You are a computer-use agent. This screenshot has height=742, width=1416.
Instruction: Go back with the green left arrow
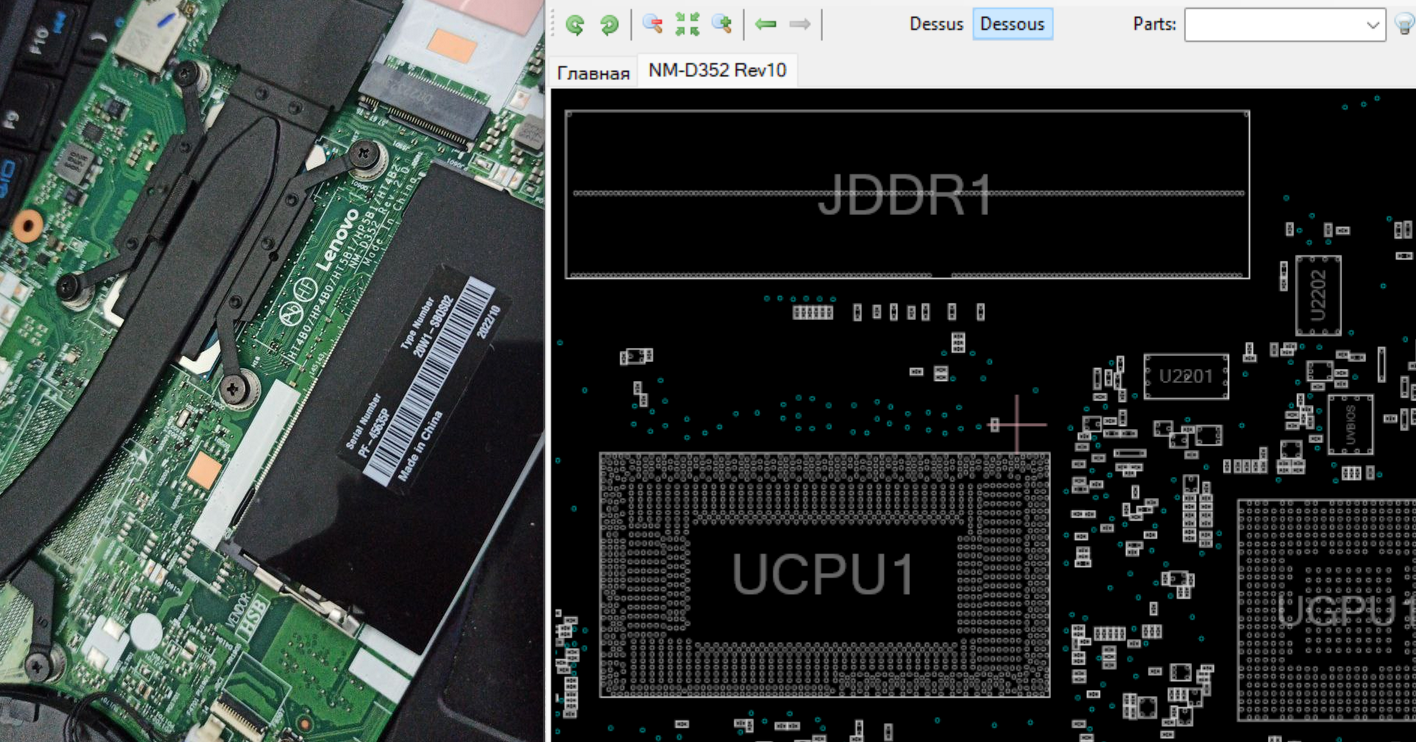pos(766,24)
